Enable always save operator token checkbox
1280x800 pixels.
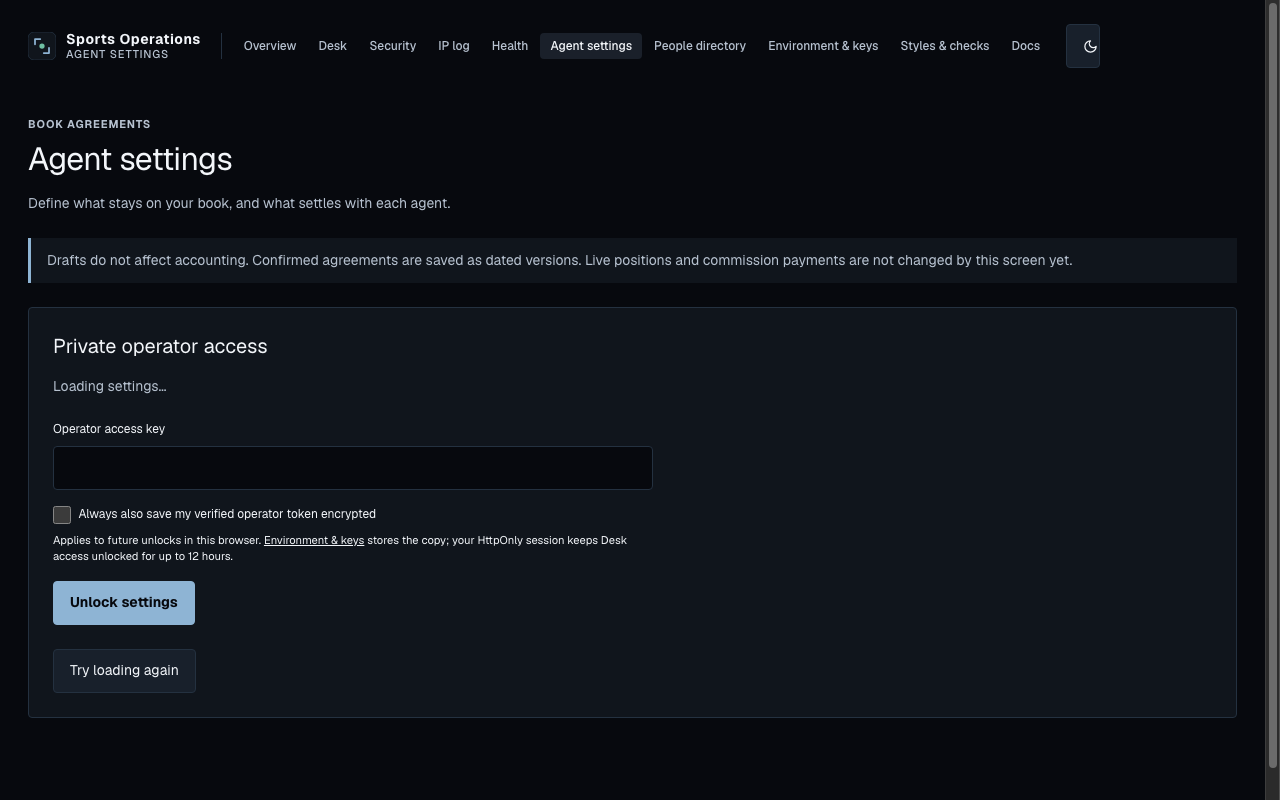click(x=62, y=515)
